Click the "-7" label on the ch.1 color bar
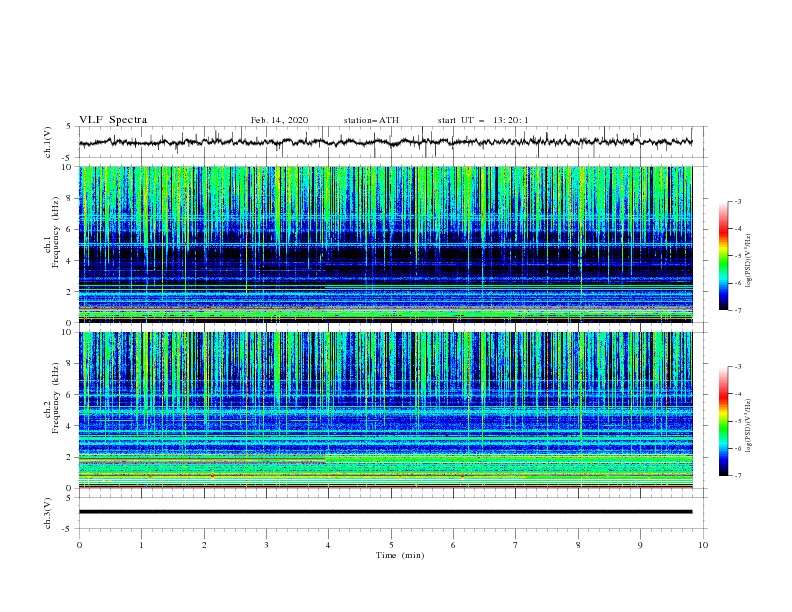This screenshot has height=612, width=792. click(737, 310)
